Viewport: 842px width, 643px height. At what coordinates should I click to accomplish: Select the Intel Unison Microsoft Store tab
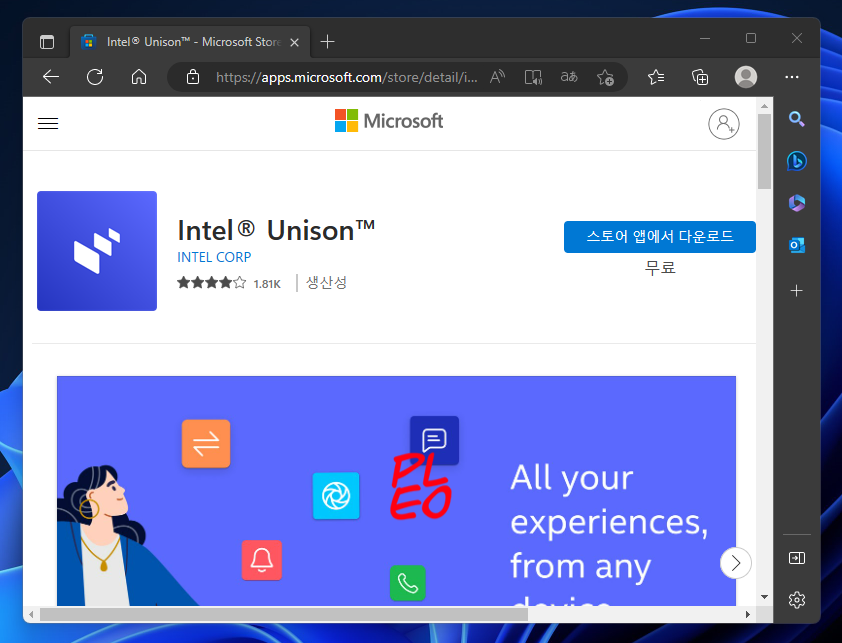click(190, 42)
